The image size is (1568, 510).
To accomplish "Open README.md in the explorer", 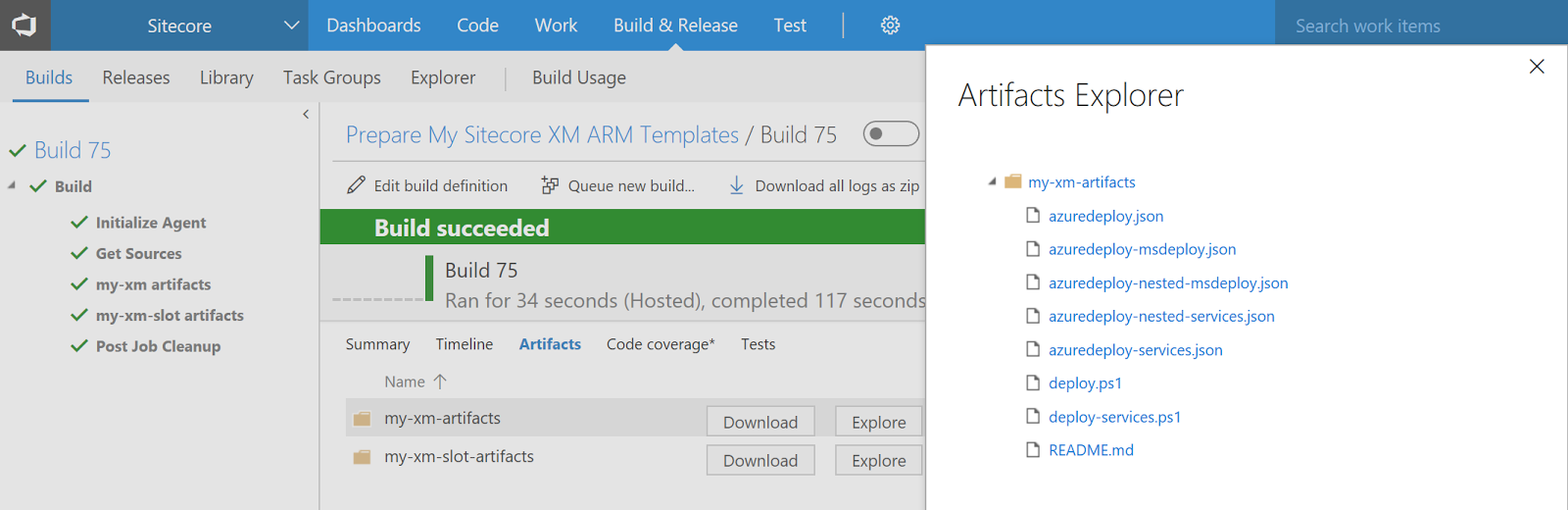I will coord(1091,449).
